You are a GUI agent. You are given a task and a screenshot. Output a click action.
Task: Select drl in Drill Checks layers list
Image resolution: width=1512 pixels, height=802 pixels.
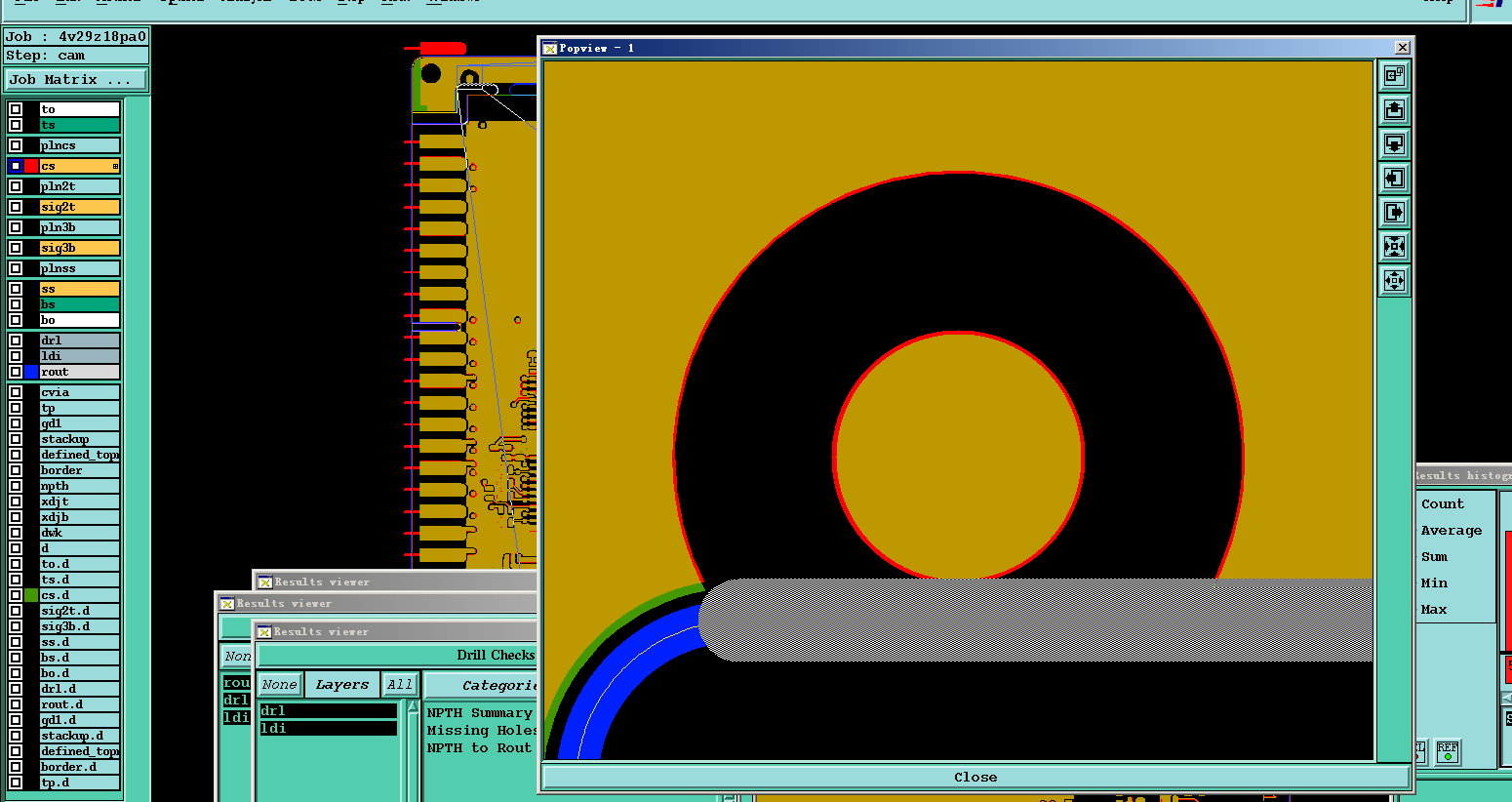tap(328, 711)
